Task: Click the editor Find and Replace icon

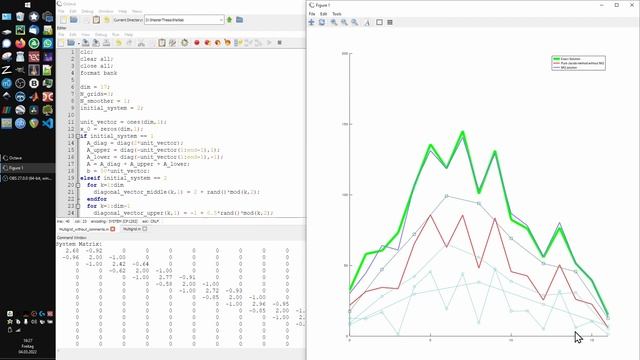Action: point(172,42)
